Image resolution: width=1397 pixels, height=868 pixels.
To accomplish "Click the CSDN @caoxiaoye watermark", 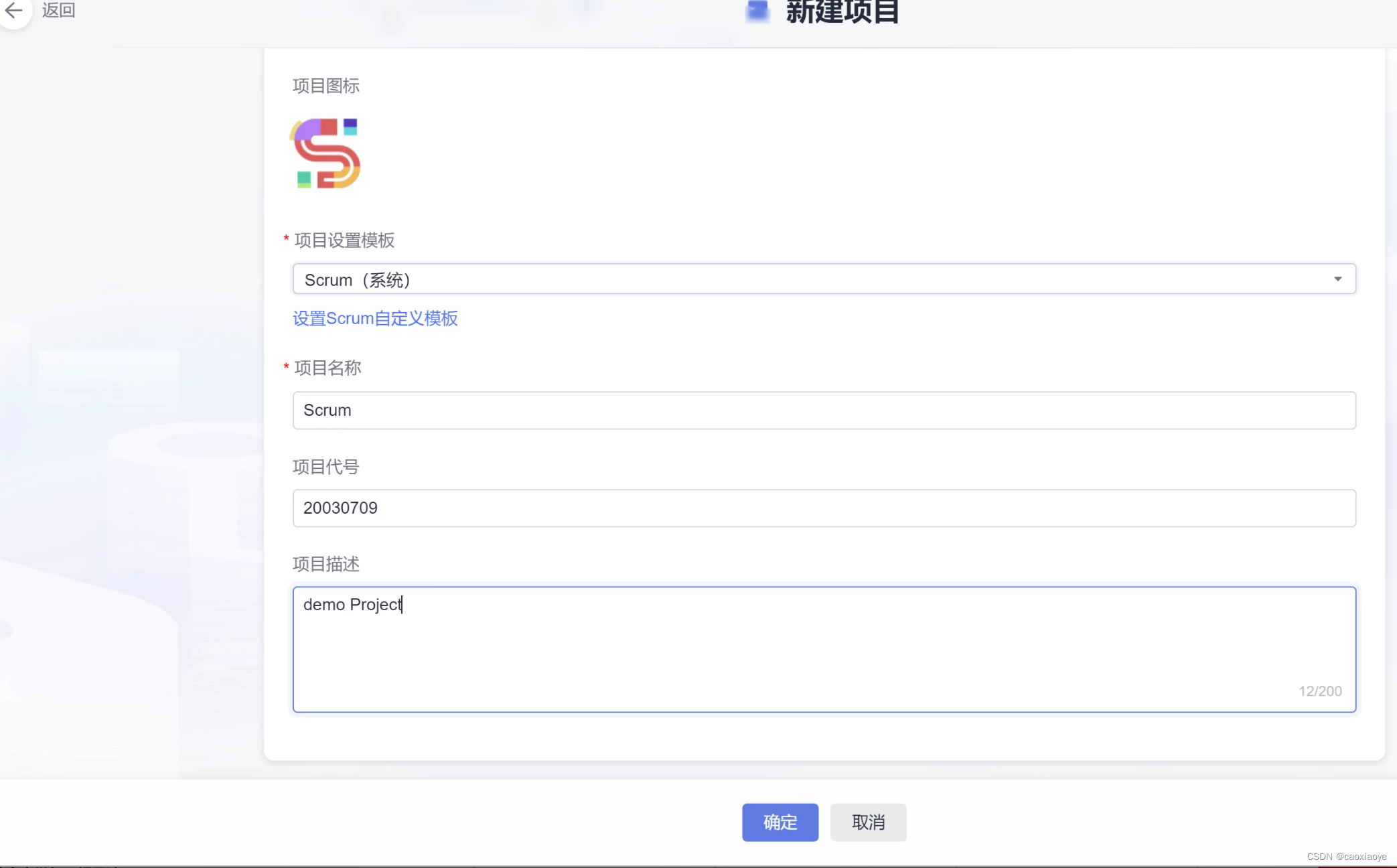I will click(1346, 857).
